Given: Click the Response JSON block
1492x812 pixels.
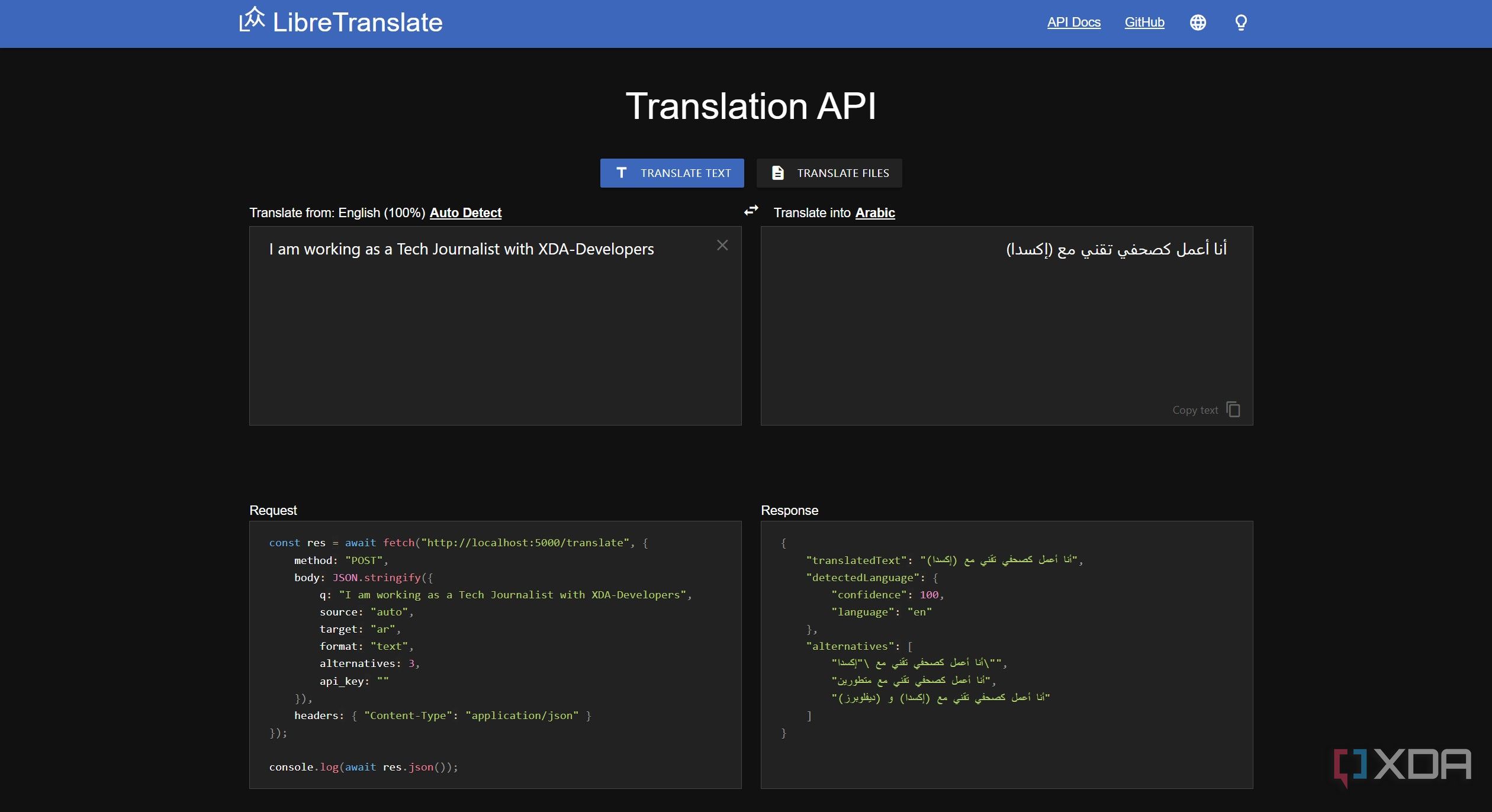Looking at the screenshot, I should tap(1007, 655).
